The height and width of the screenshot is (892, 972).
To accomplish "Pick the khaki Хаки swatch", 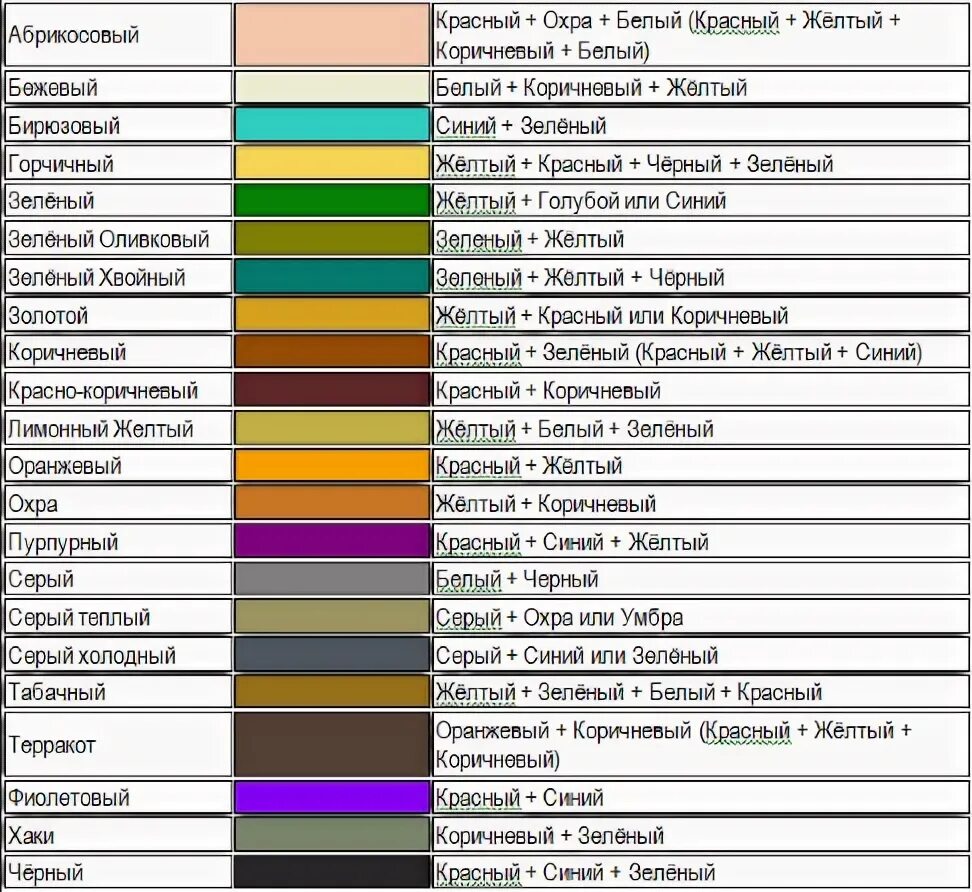I will tap(332, 835).
